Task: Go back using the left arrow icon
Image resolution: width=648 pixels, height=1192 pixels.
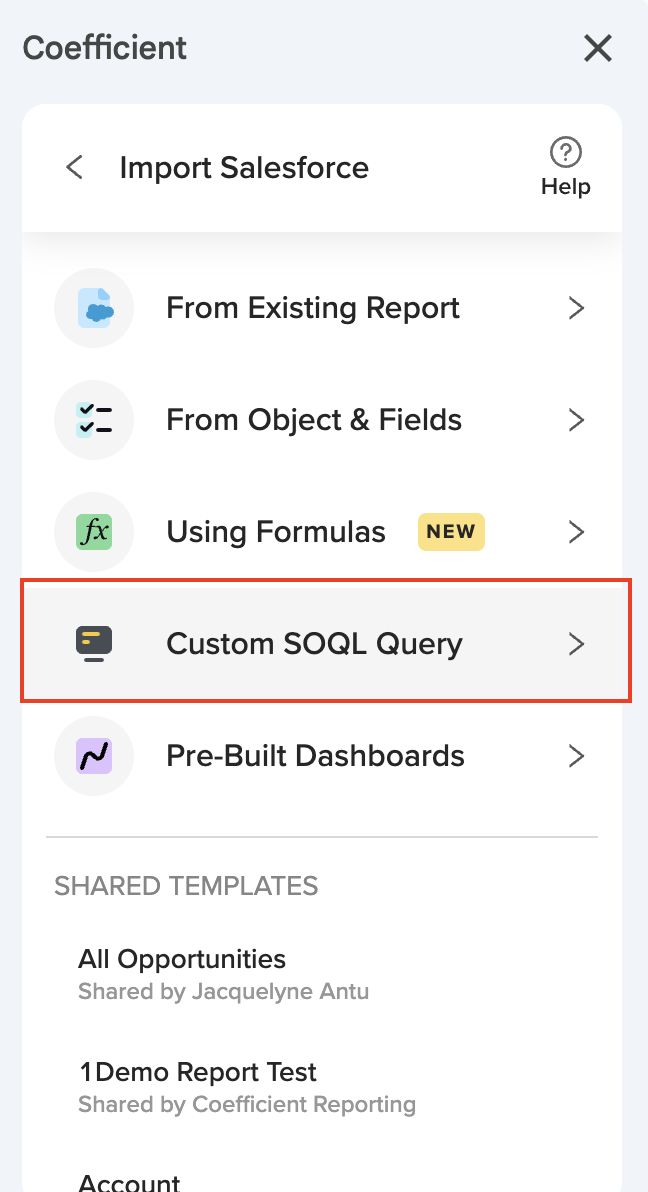Action: click(x=74, y=167)
